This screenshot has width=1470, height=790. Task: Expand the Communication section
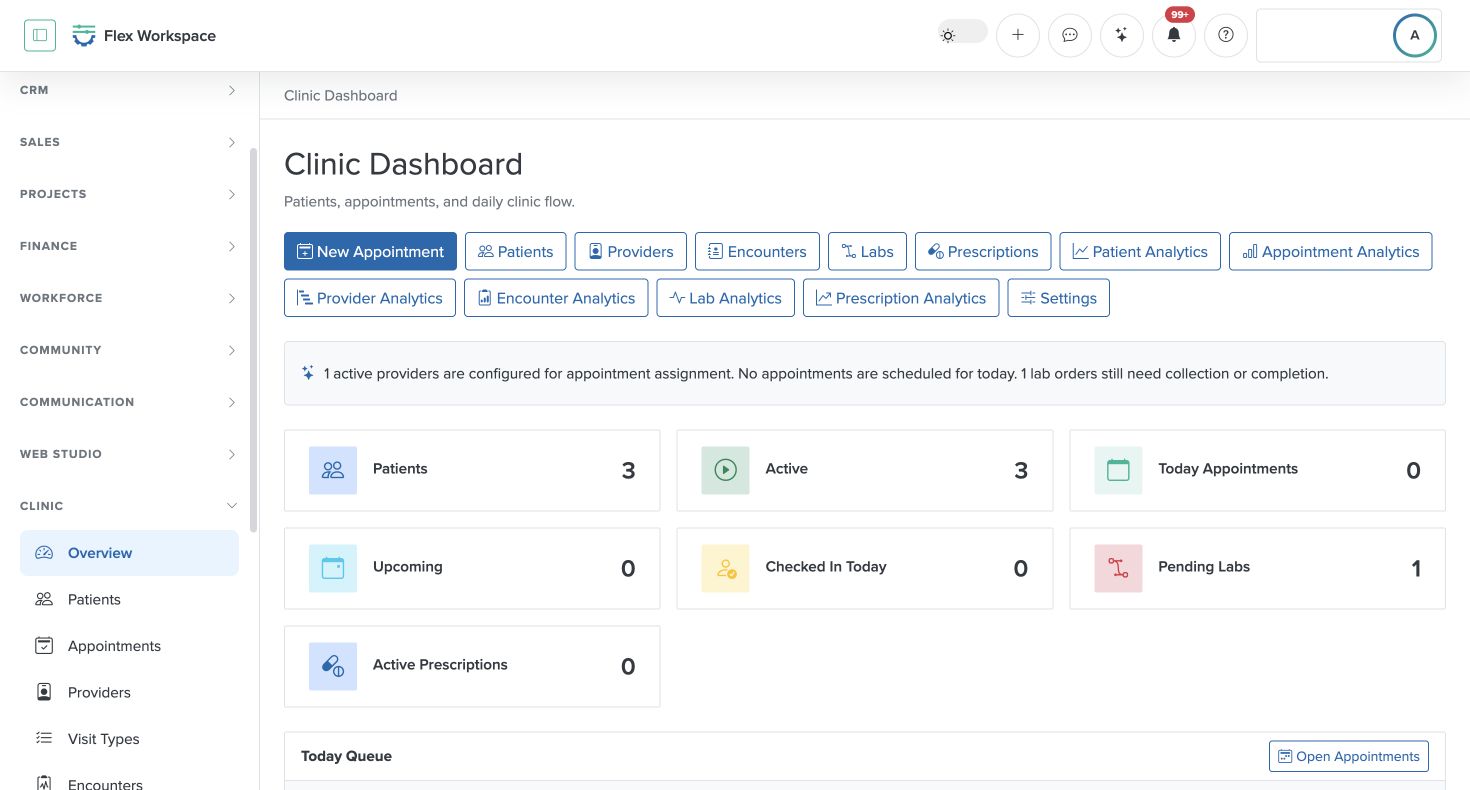(129, 402)
